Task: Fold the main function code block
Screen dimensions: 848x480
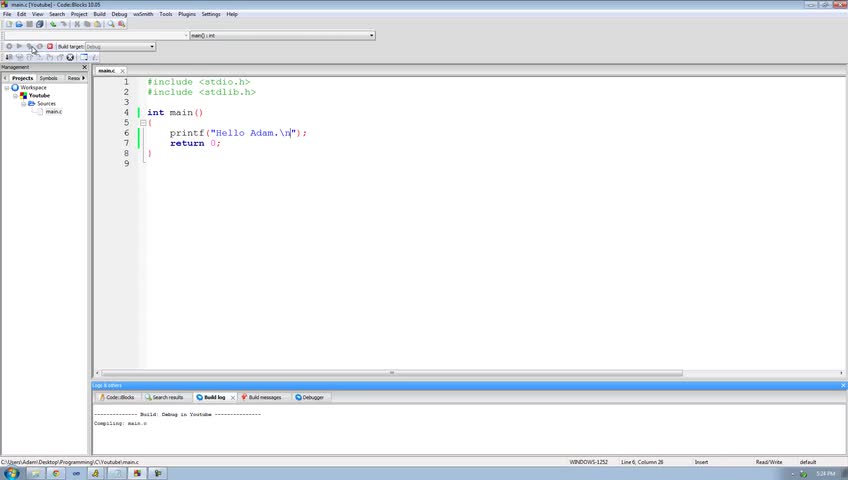Action: (143, 123)
